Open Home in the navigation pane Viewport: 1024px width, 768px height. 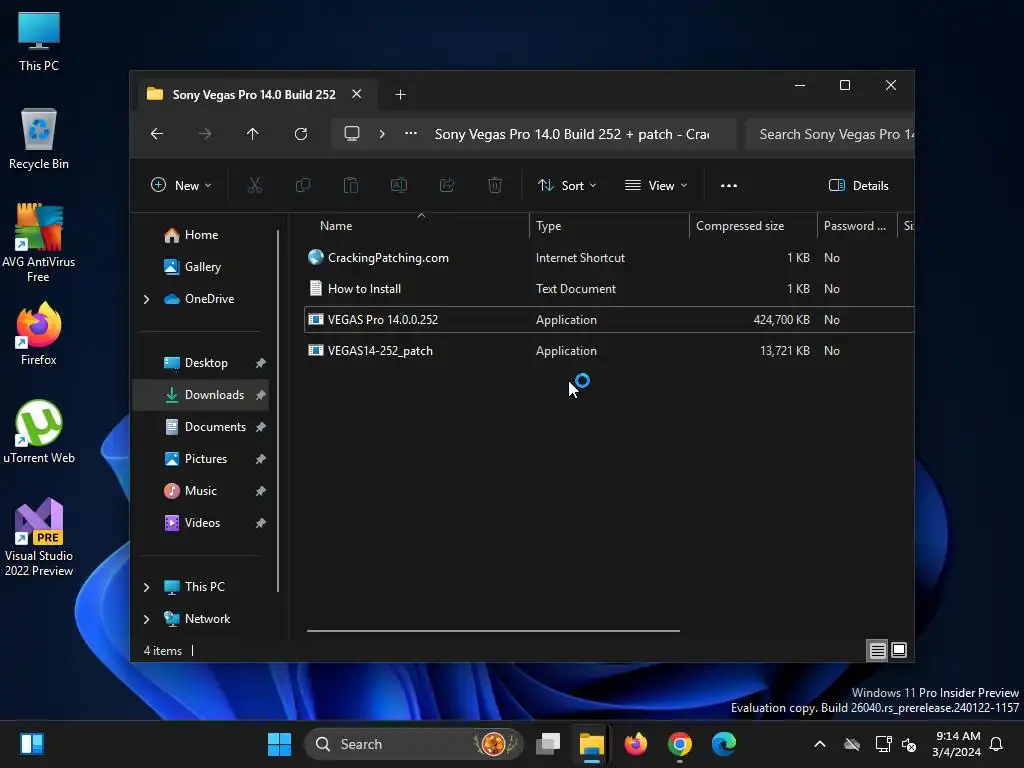point(200,234)
